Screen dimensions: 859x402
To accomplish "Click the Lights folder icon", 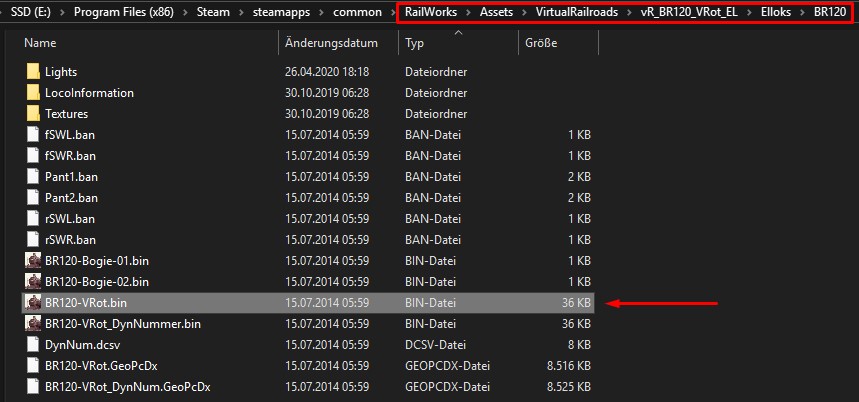I will pos(33,72).
